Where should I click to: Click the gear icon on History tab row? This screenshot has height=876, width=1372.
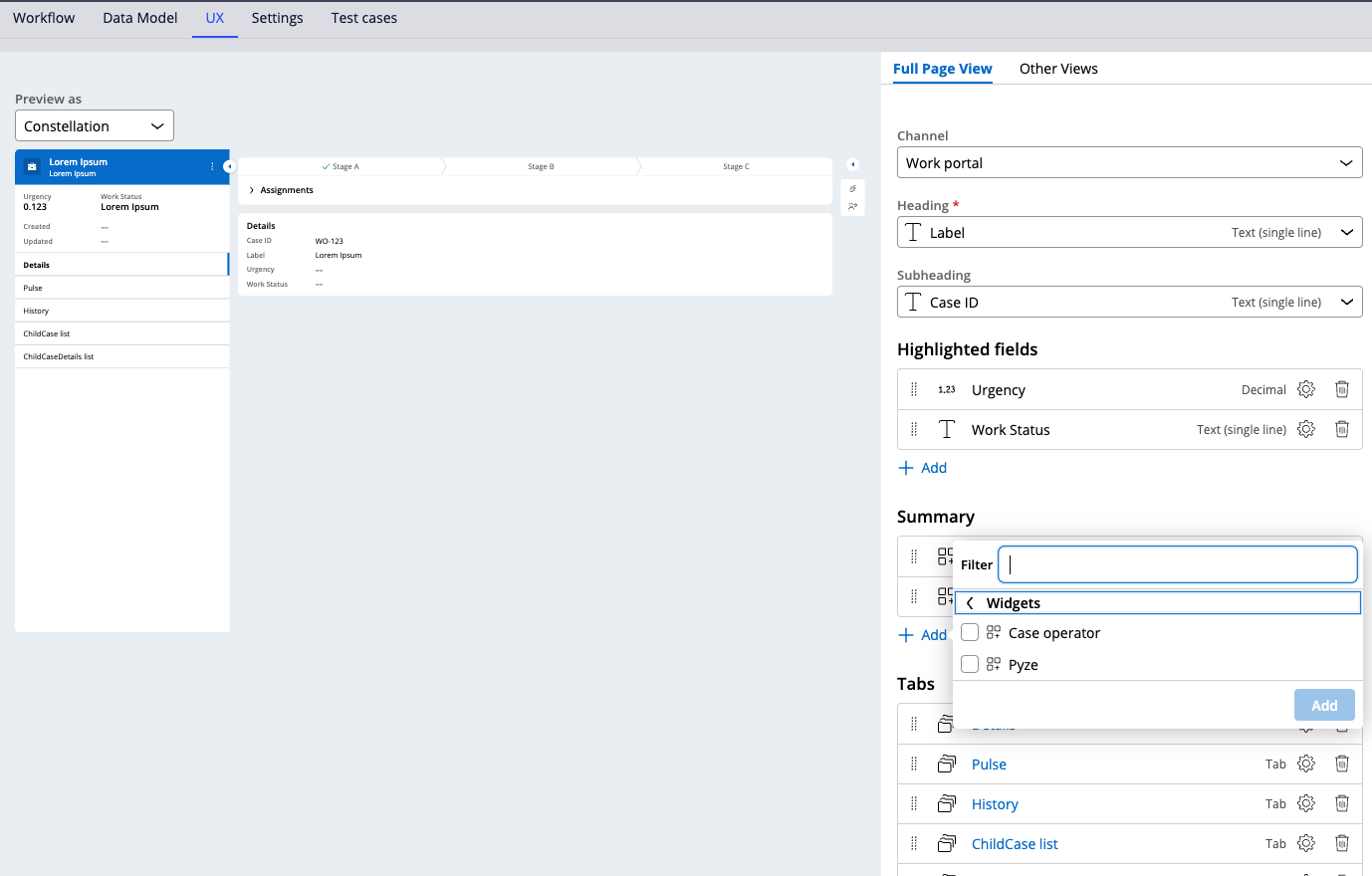1306,803
